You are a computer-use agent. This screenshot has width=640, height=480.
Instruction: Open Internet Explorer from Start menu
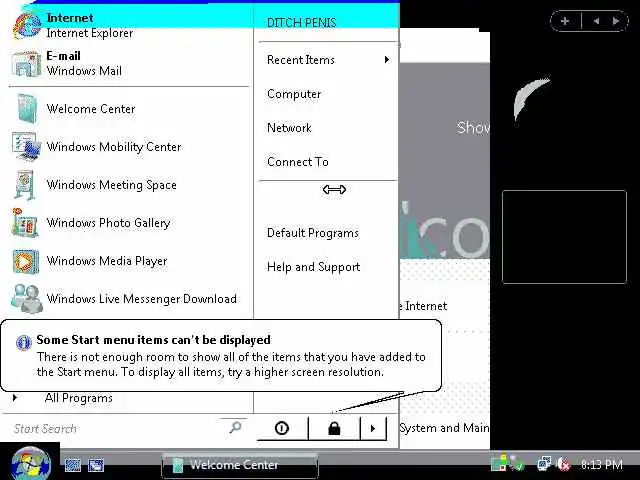27,25
